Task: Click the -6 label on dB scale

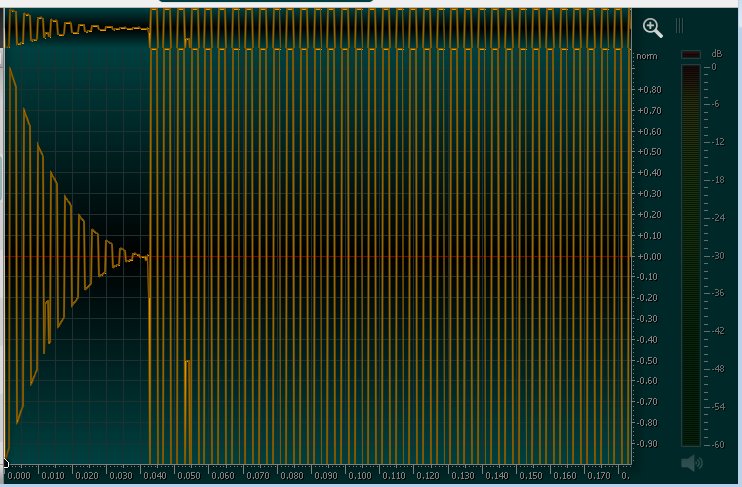Action: pyautogui.click(x=716, y=104)
